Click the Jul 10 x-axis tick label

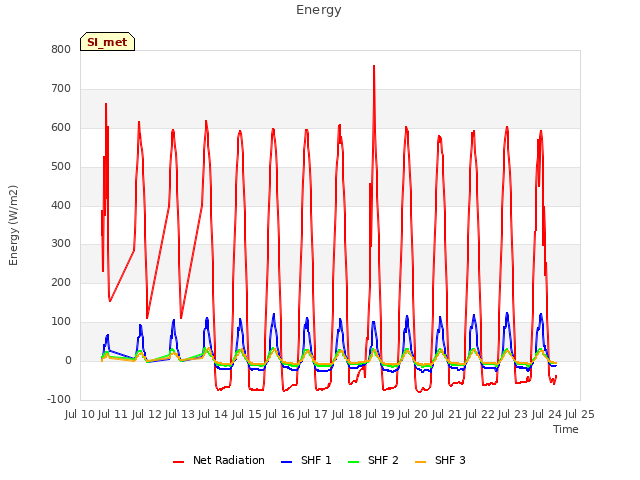[80, 415]
